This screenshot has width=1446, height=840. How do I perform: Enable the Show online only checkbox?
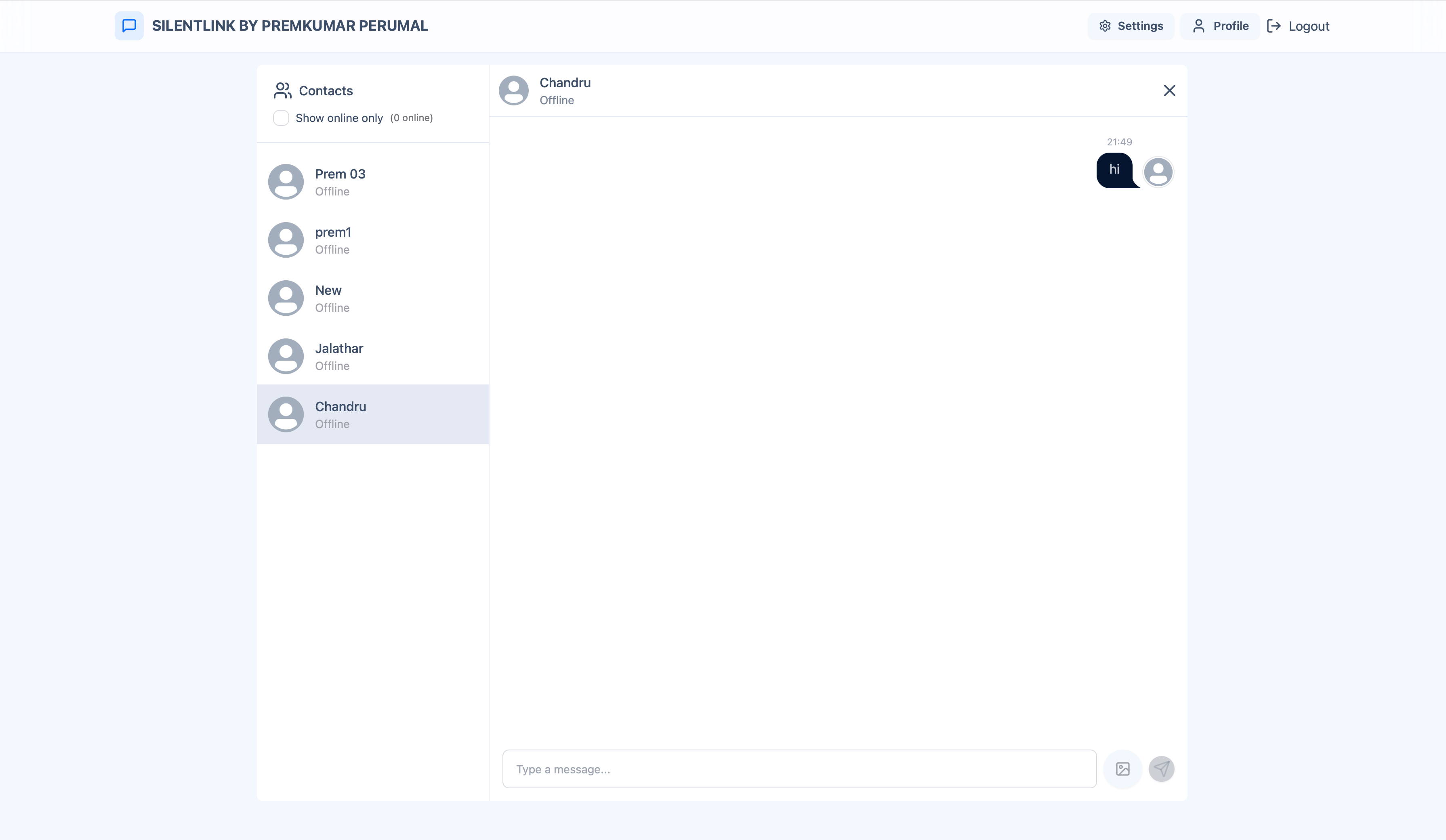click(x=281, y=118)
